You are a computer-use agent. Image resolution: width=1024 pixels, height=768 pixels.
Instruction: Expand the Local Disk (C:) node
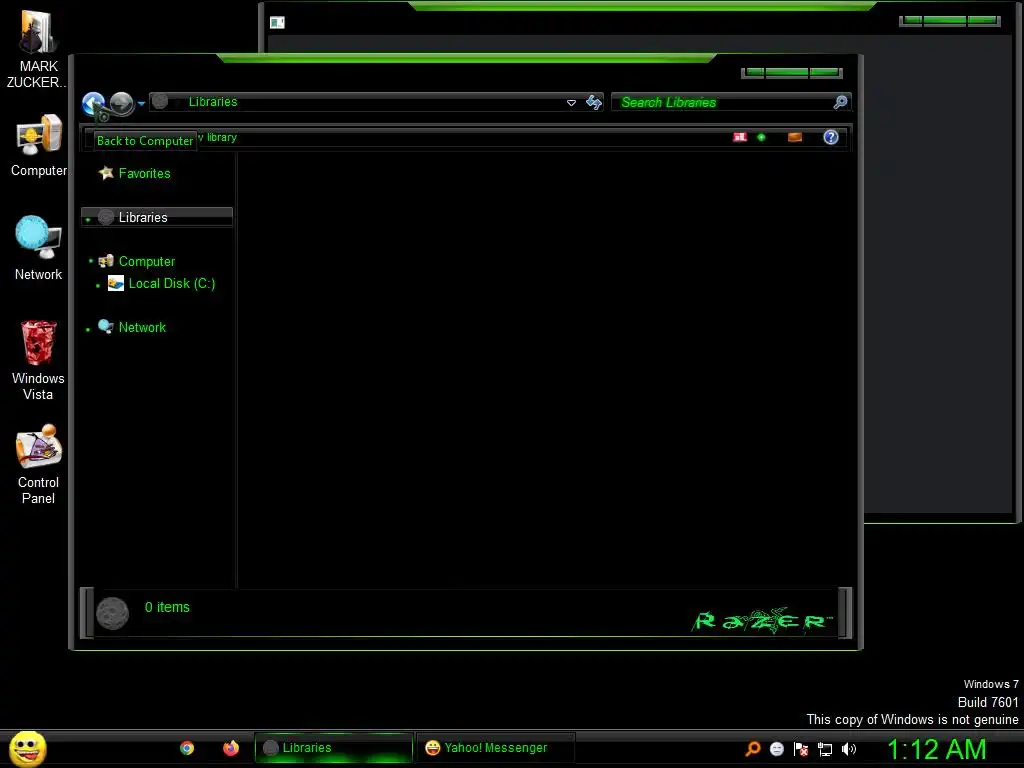coord(98,285)
